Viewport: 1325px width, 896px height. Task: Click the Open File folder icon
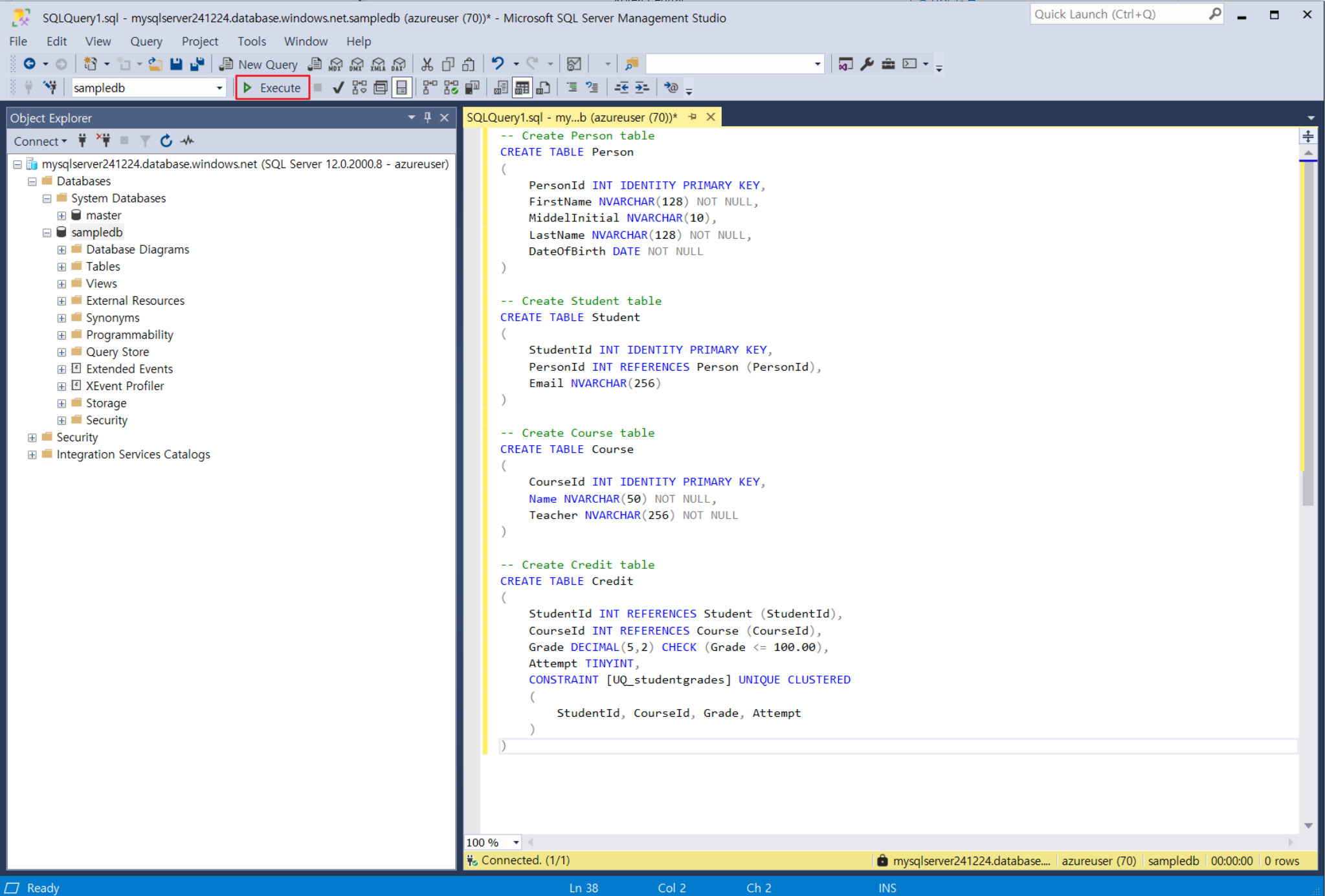coord(155,64)
